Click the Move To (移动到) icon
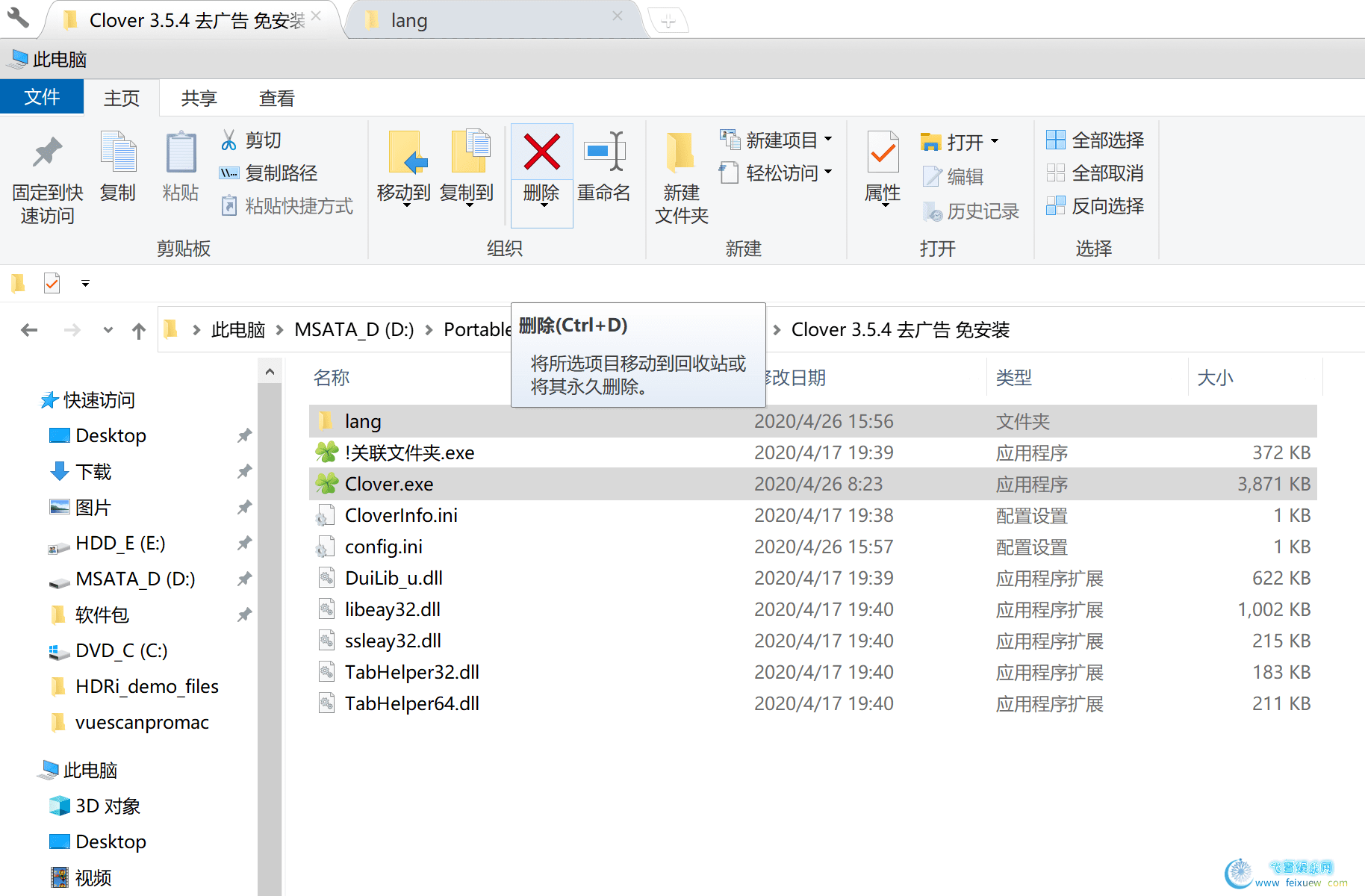Viewport: 1365px width, 896px height. [407, 152]
